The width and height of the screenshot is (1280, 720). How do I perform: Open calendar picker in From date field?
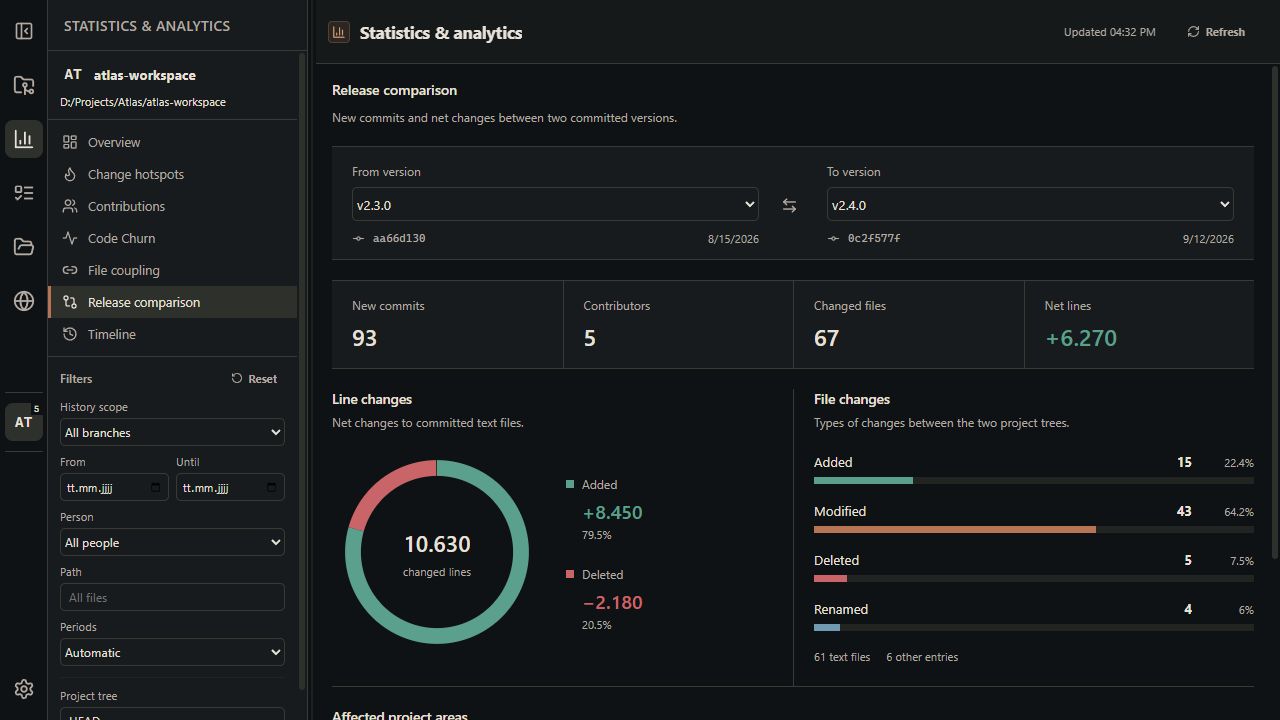coord(155,488)
